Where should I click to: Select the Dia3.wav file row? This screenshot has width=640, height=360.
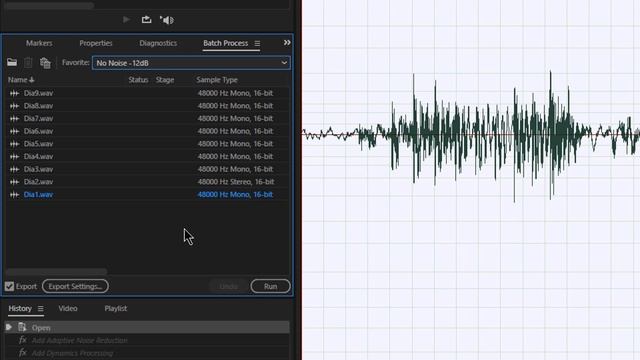[x=147, y=169]
